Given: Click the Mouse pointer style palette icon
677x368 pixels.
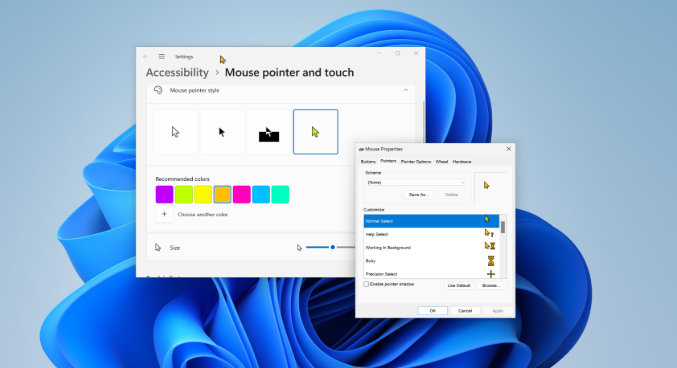Looking at the screenshot, I should pyautogui.click(x=158, y=90).
